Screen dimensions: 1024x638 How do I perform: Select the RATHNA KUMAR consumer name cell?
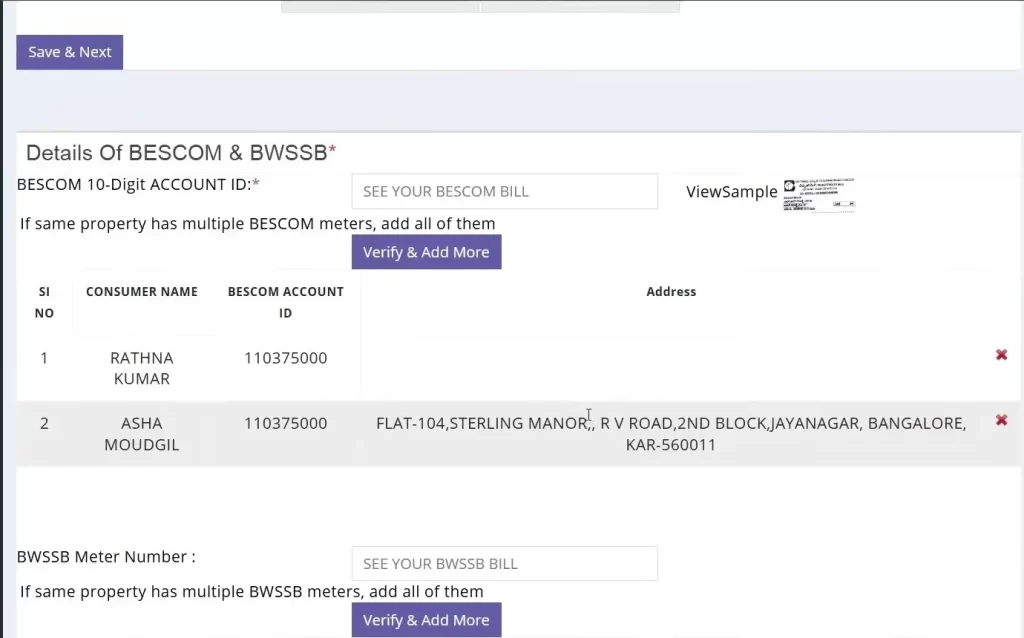pyautogui.click(x=142, y=368)
